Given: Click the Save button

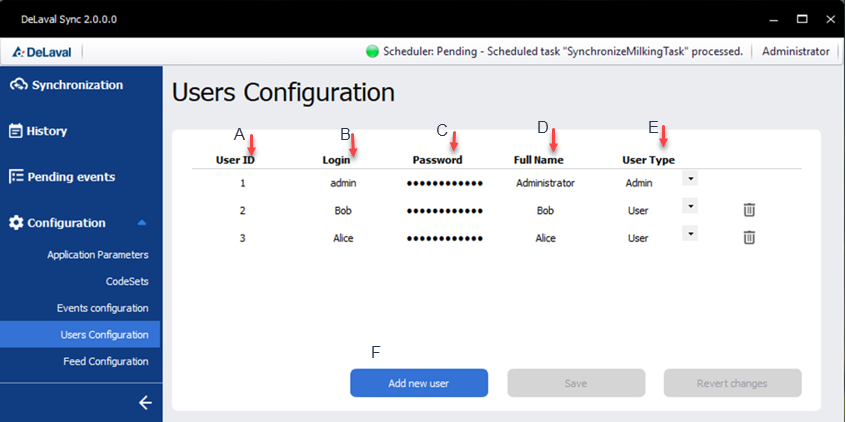Looking at the screenshot, I should point(576,383).
